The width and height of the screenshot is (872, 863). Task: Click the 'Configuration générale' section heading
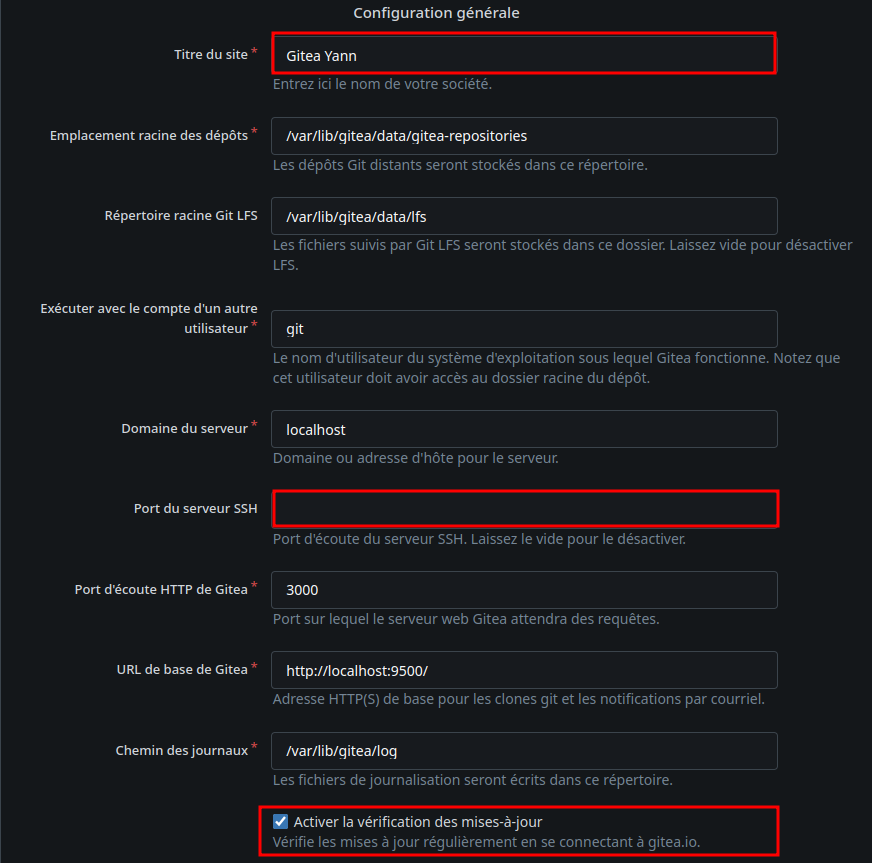pyautogui.click(x=436, y=13)
